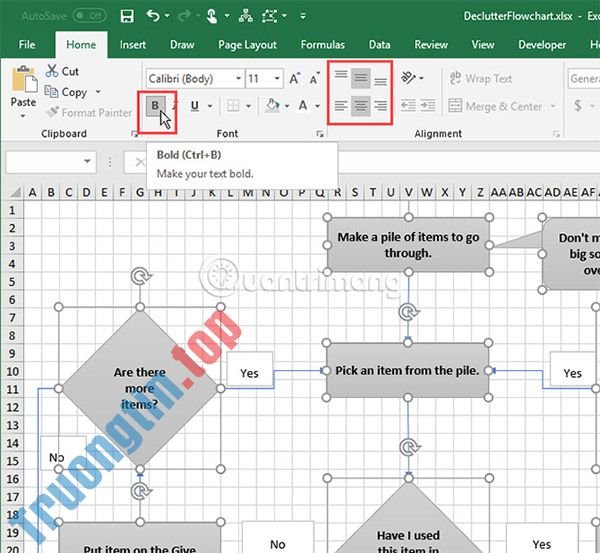Click Decrease Indent icon
600x553 pixels.
[408, 106]
